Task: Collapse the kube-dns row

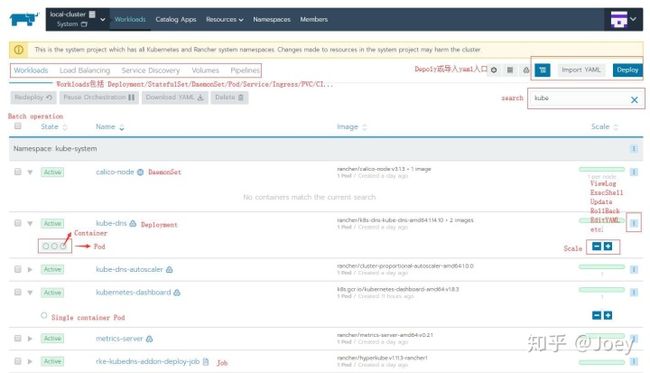Action: [30, 223]
